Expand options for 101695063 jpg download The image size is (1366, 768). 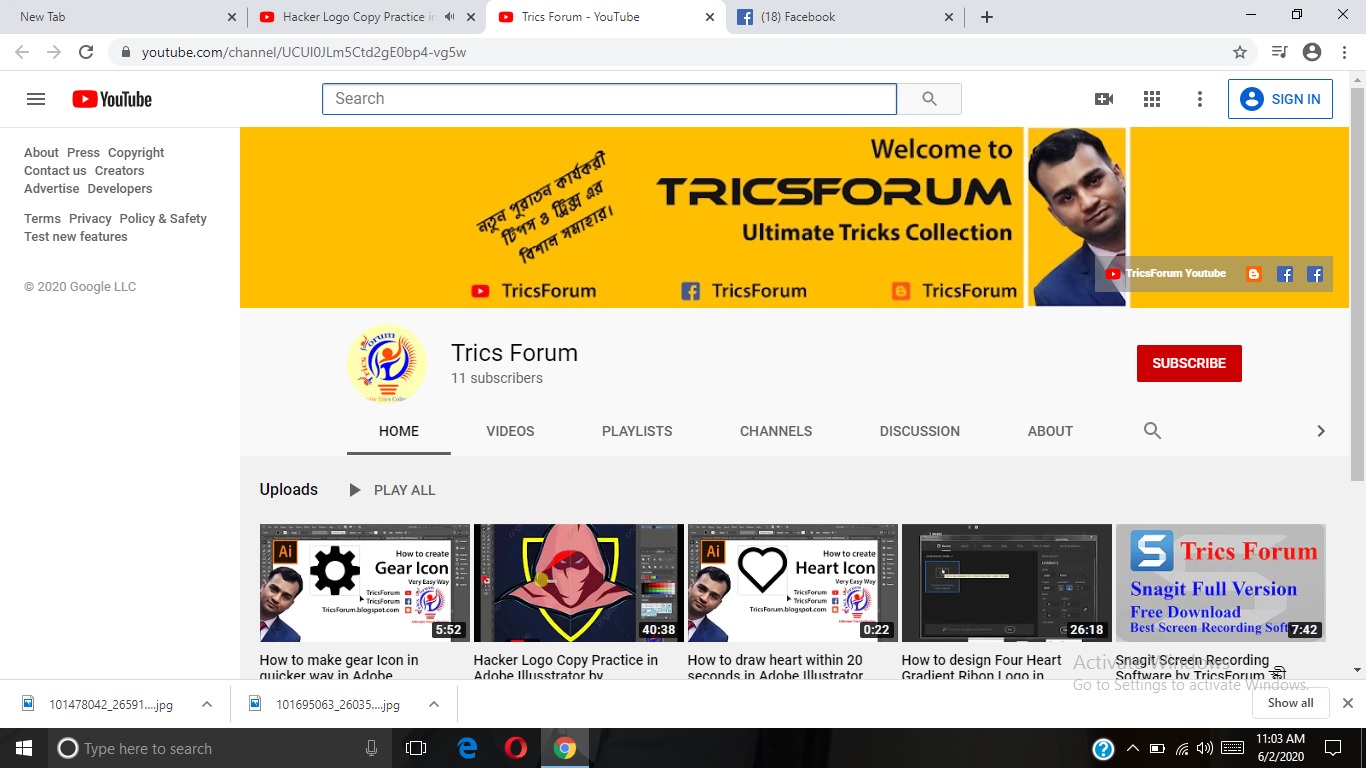coord(434,704)
